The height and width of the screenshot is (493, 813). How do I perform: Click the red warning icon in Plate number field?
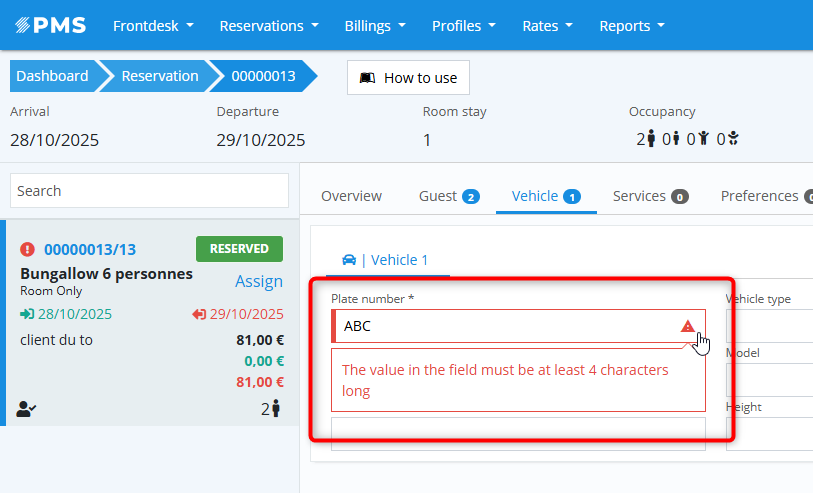687,326
